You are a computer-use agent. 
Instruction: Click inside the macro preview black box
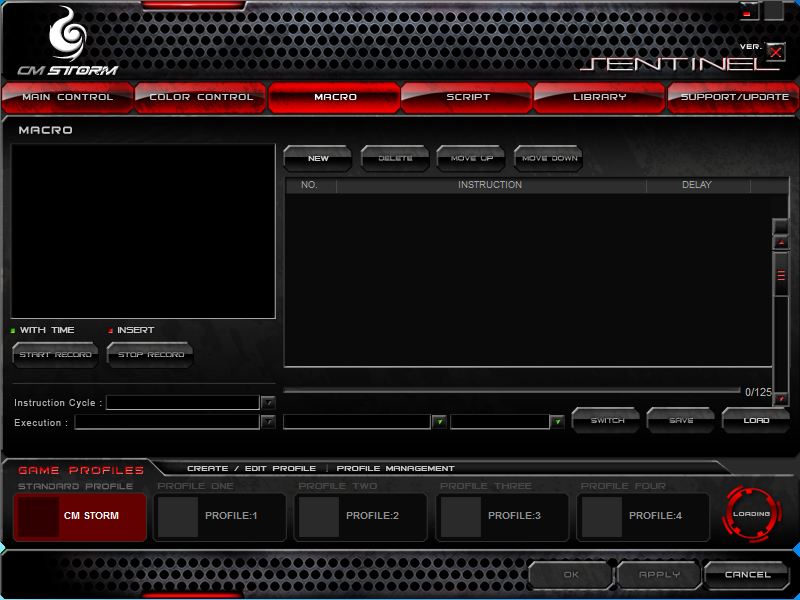tap(143, 231)
